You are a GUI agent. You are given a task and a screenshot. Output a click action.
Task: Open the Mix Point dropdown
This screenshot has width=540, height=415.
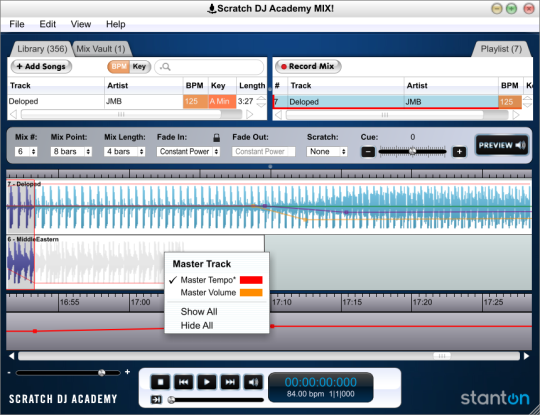click(71, 152)
